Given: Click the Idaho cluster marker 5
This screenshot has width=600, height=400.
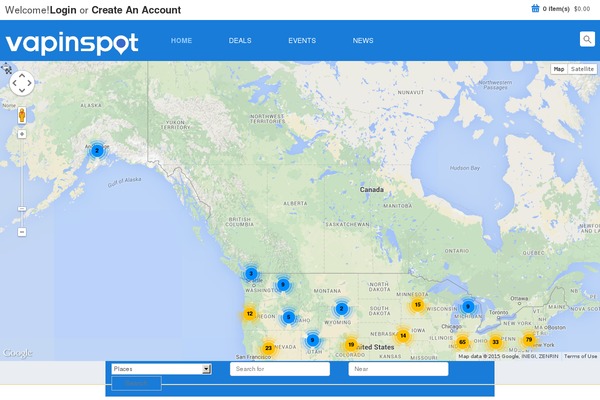Looking at the screenshot, I should point(289,317).
